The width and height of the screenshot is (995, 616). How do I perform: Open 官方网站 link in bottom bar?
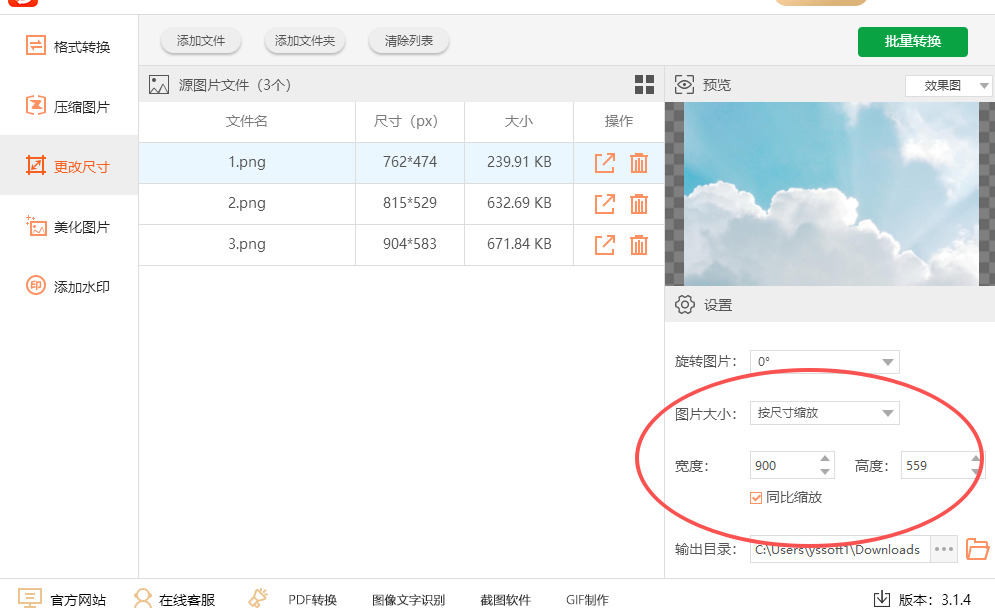click(62, 599)
